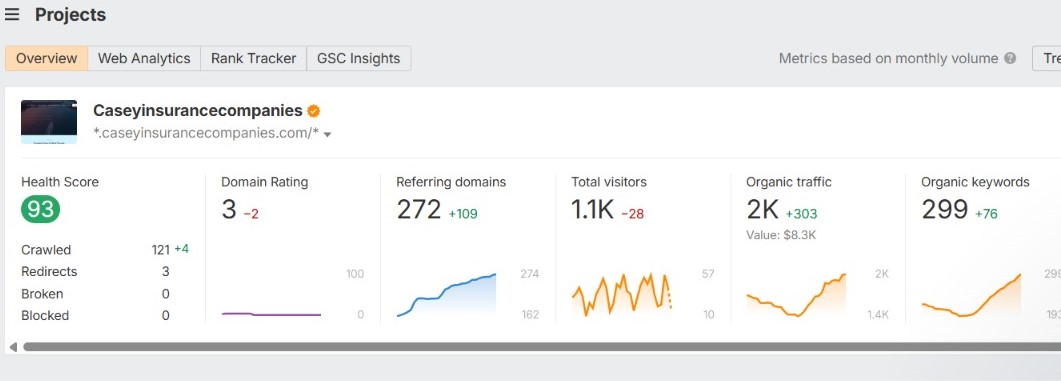Click the Domain Rating value 3
This screenshot has width=1061, height=381.
229,210
